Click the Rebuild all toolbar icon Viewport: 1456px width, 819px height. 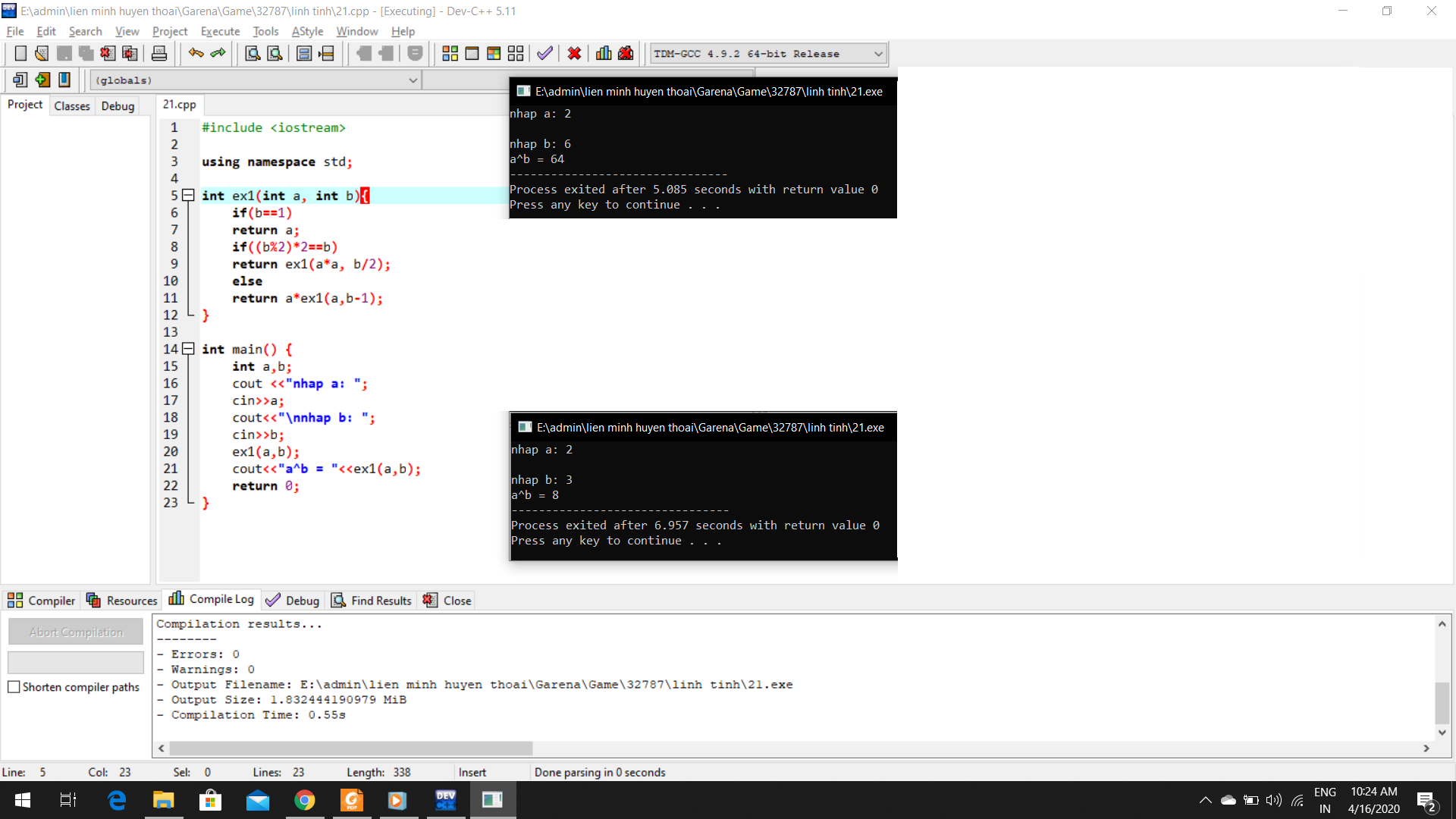click(516, 54)
